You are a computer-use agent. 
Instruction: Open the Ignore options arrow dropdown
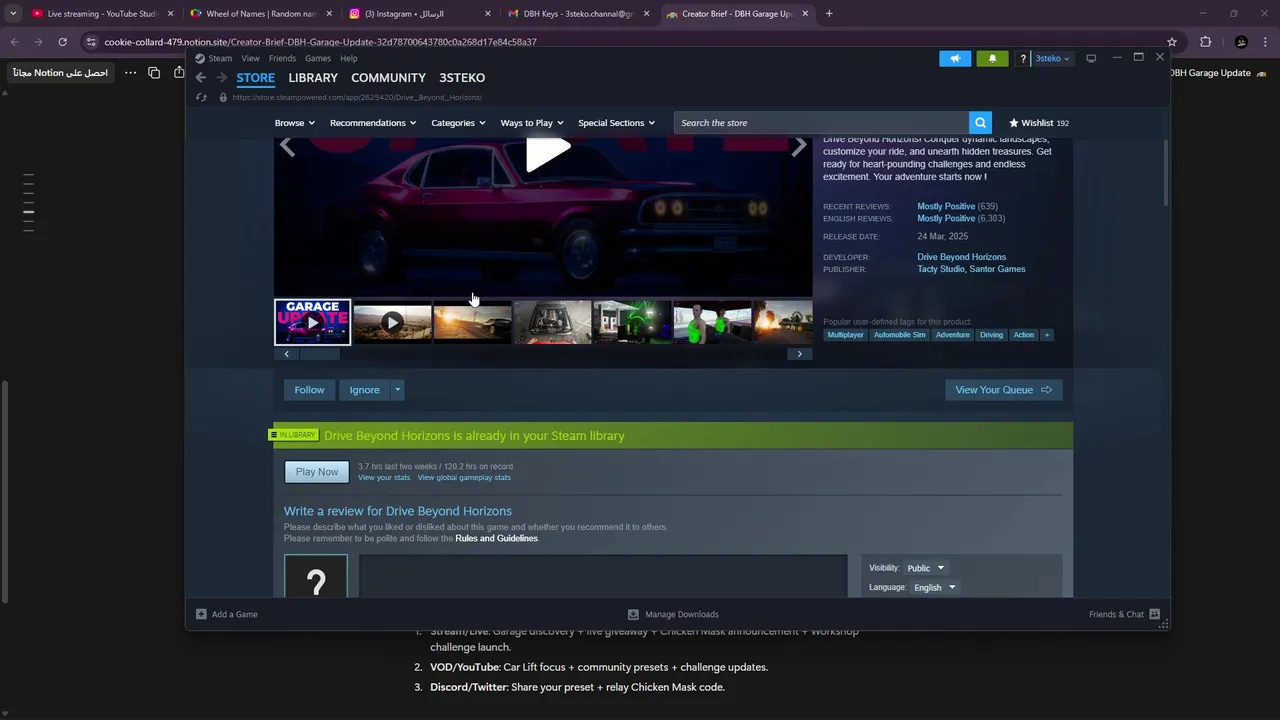[x=397, y=390]
